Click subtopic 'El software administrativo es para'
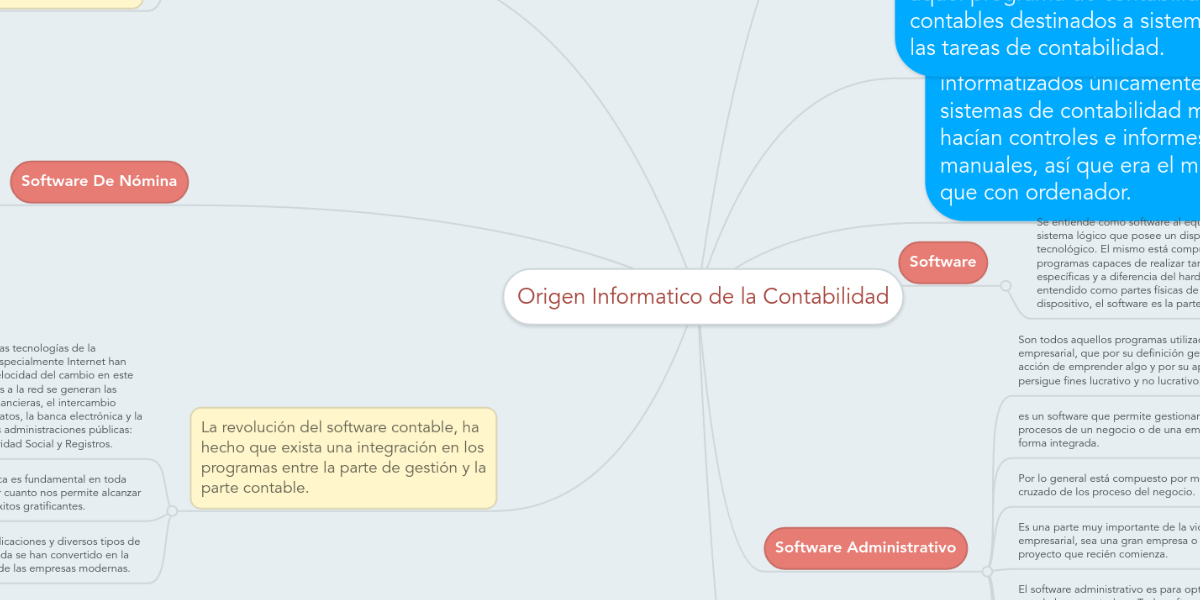Viewport: 1200px width, 600px height. point(1105,589)
